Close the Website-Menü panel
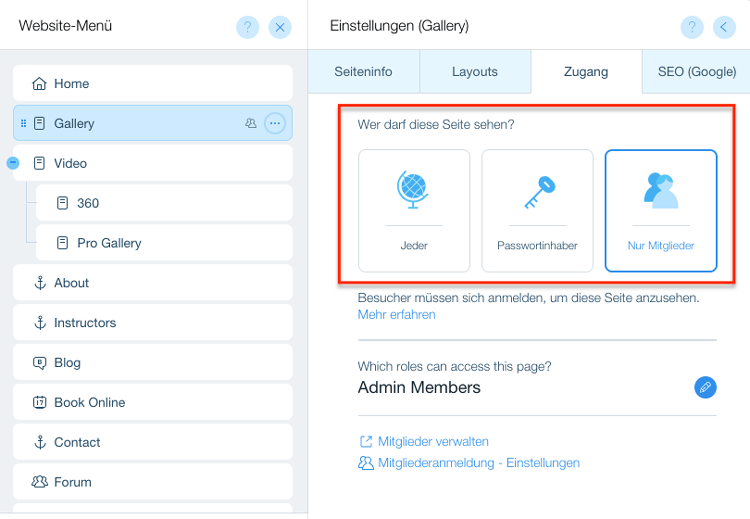 280,27
